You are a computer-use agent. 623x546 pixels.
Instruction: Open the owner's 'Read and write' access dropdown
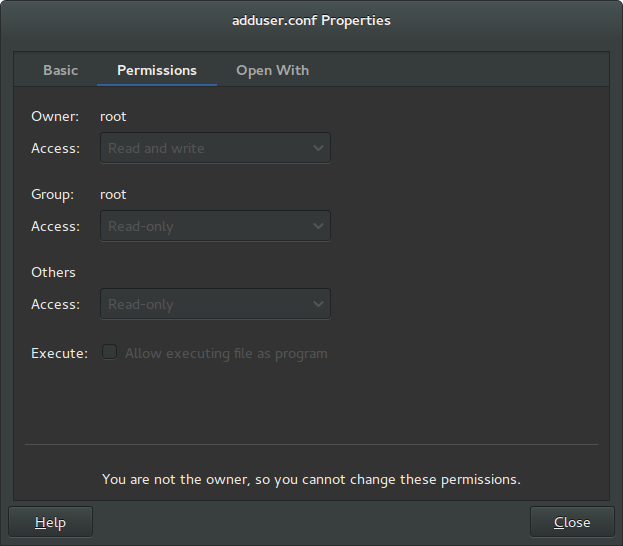(x=215, y=148)
